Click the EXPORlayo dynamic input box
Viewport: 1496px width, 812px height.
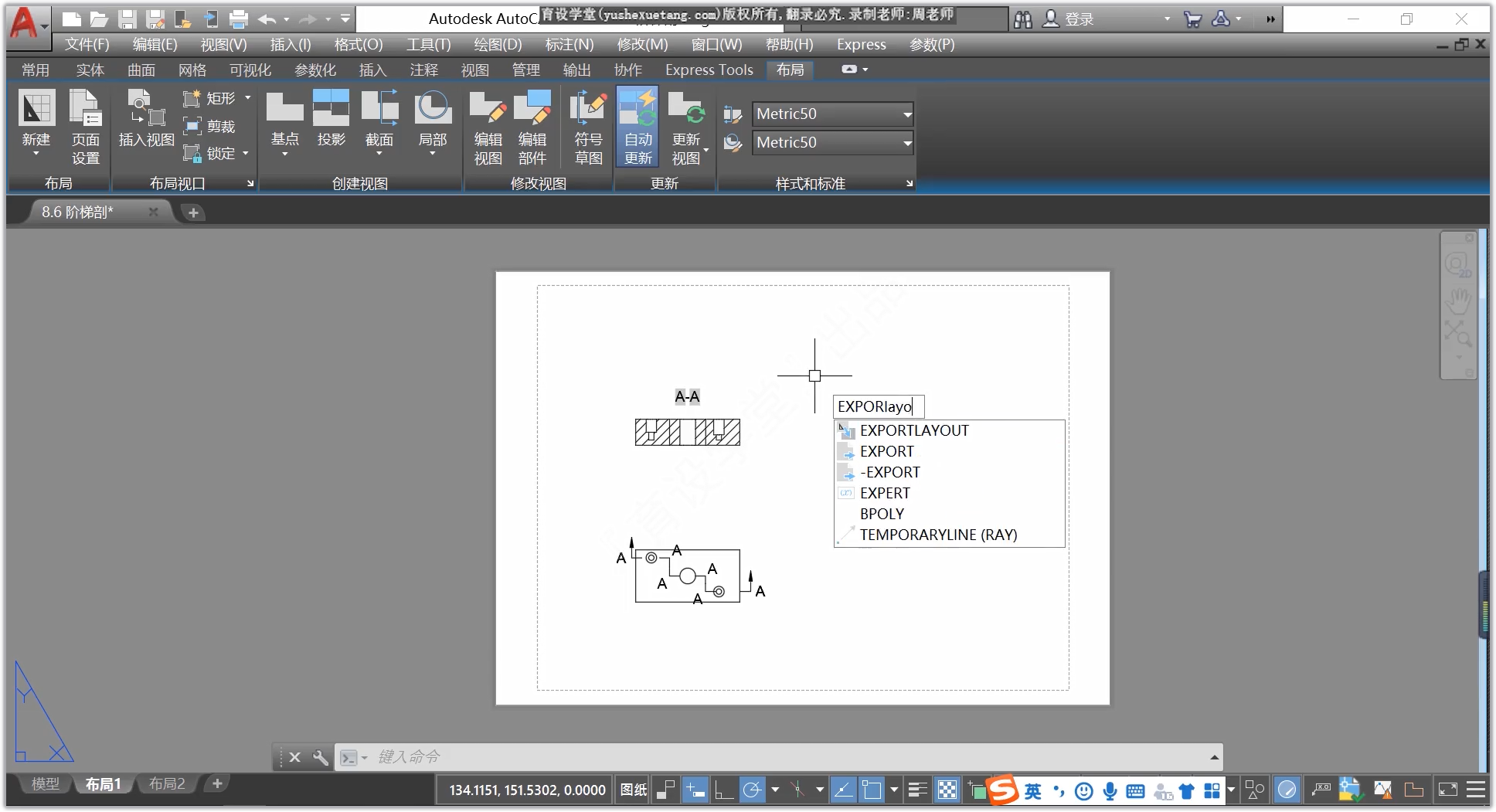tap(879, 407)
